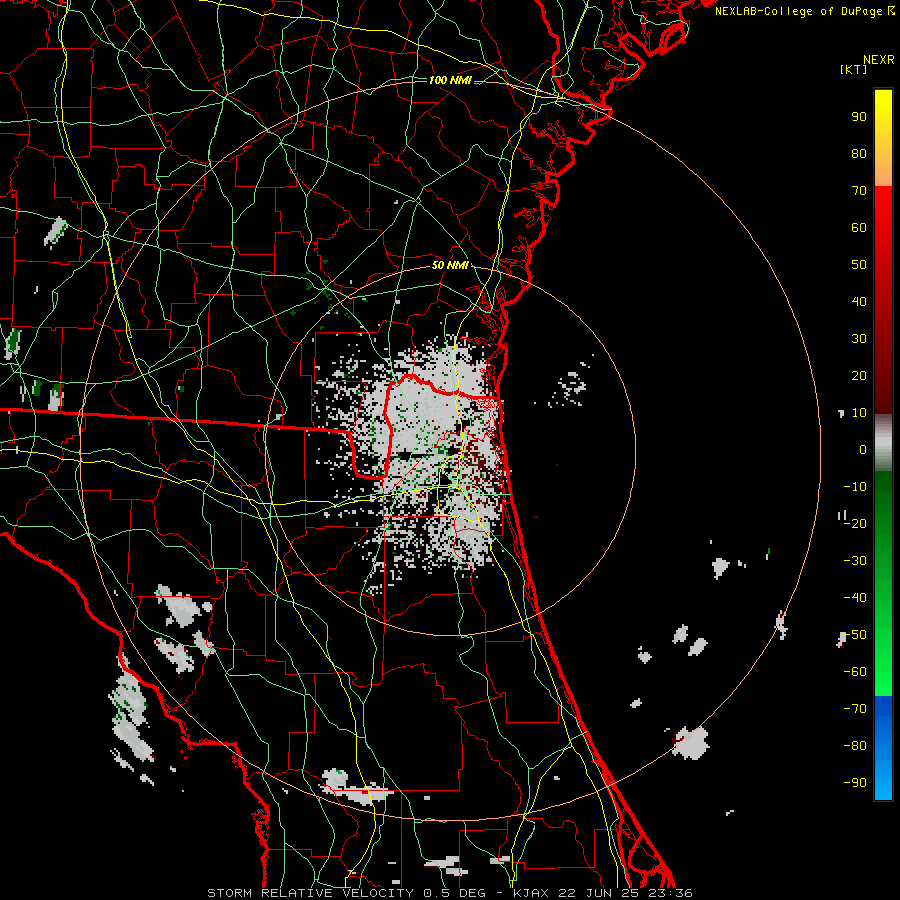The width and height of the screenshot is (900, 900).
Task: Click the NEXR label above the color scale
Action: pyautogui.click(x=879, y=60)
